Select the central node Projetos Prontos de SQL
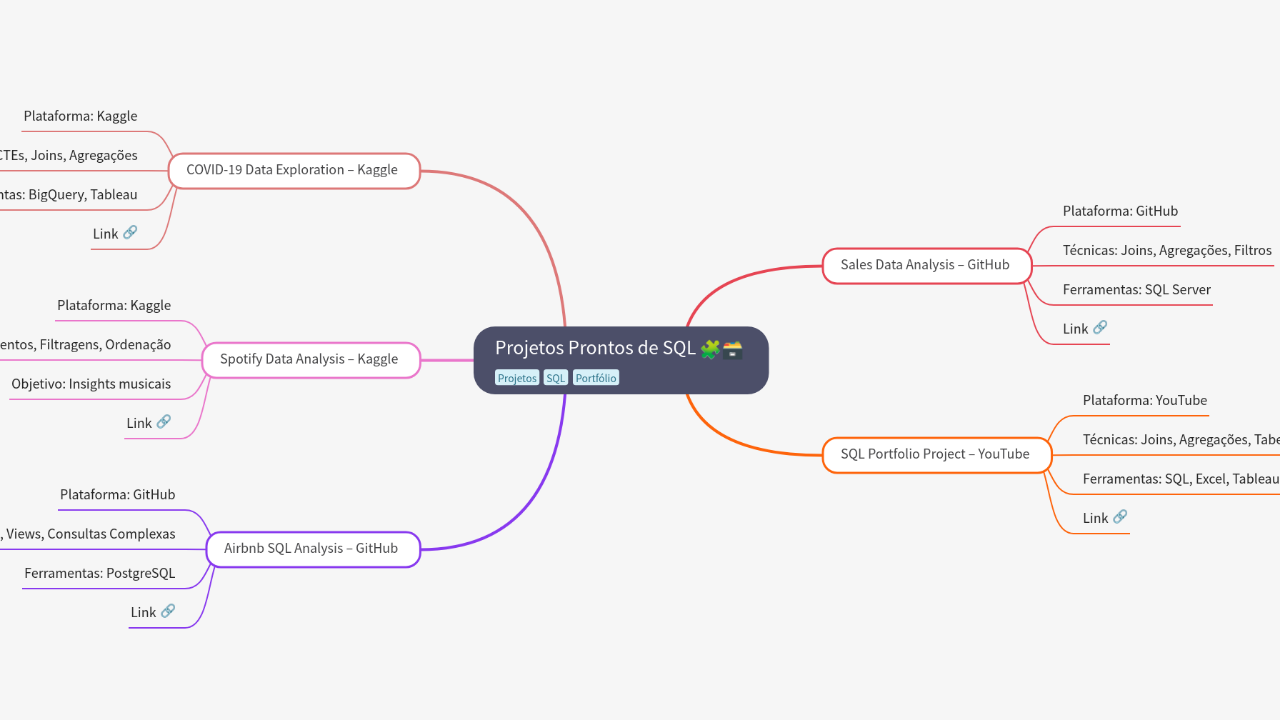Viewport: 1280px width, 720px height. click(x=621, y=360)
